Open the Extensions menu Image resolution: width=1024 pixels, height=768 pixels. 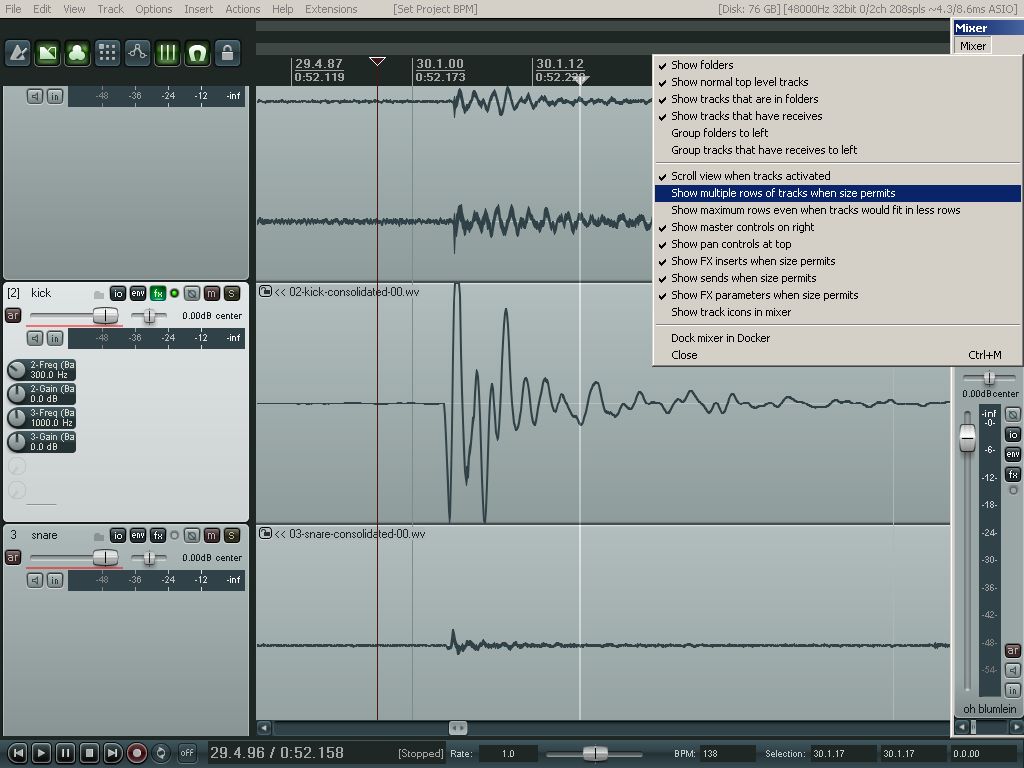(x=330, y=9)
